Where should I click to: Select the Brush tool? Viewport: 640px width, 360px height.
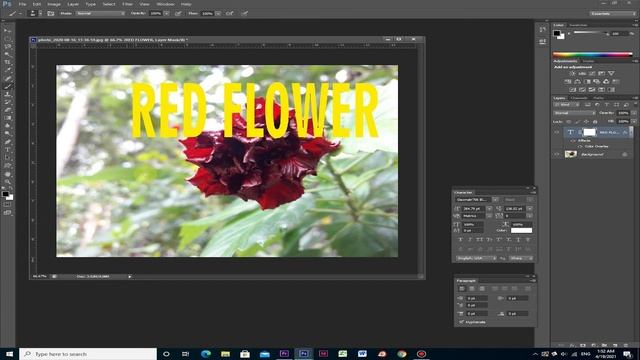7,86
